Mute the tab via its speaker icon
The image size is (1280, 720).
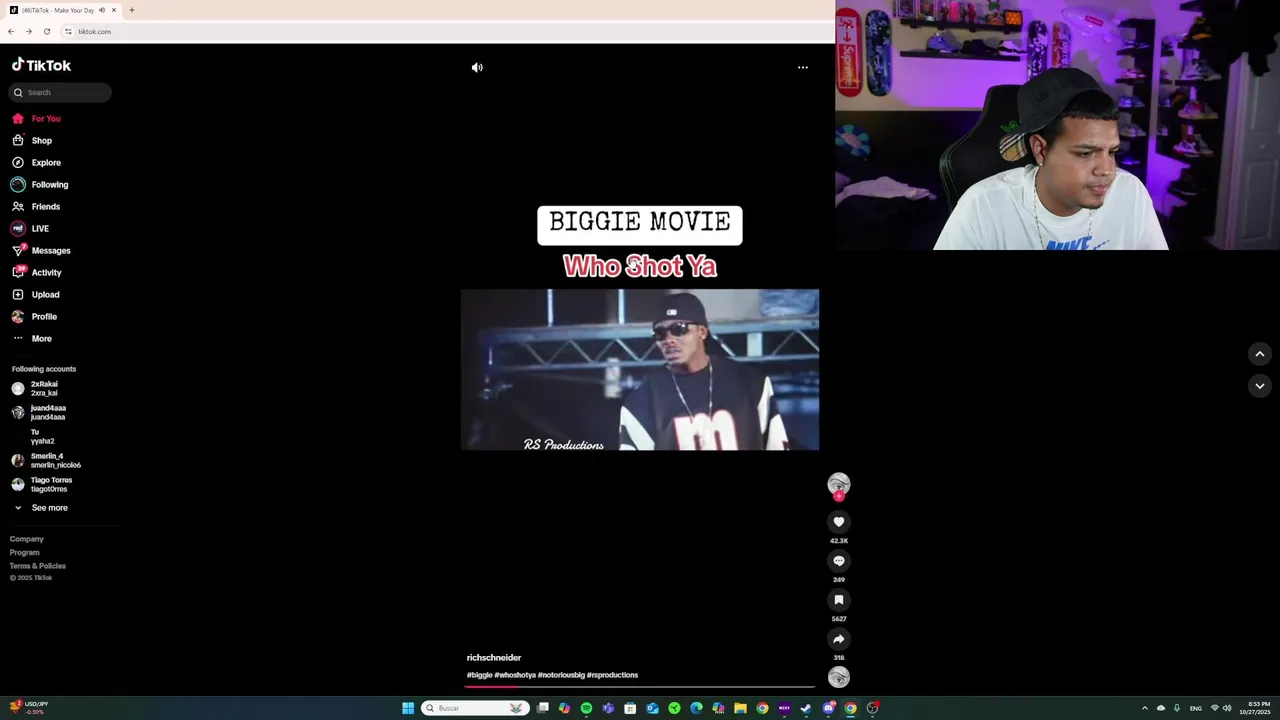point(101,10)
